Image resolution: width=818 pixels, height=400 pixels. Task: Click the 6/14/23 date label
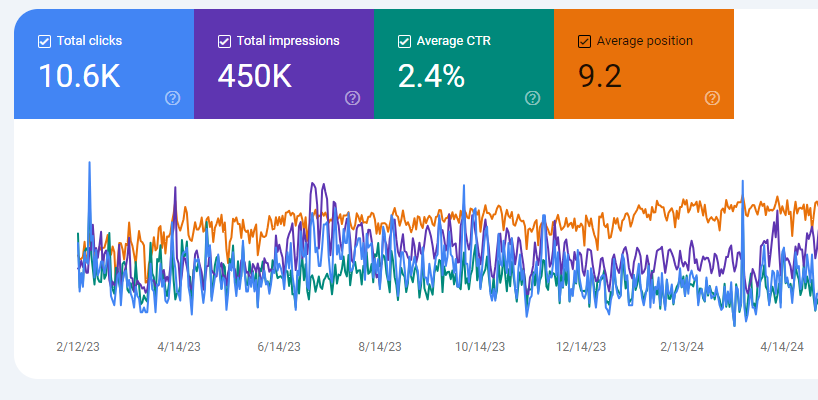279,347
